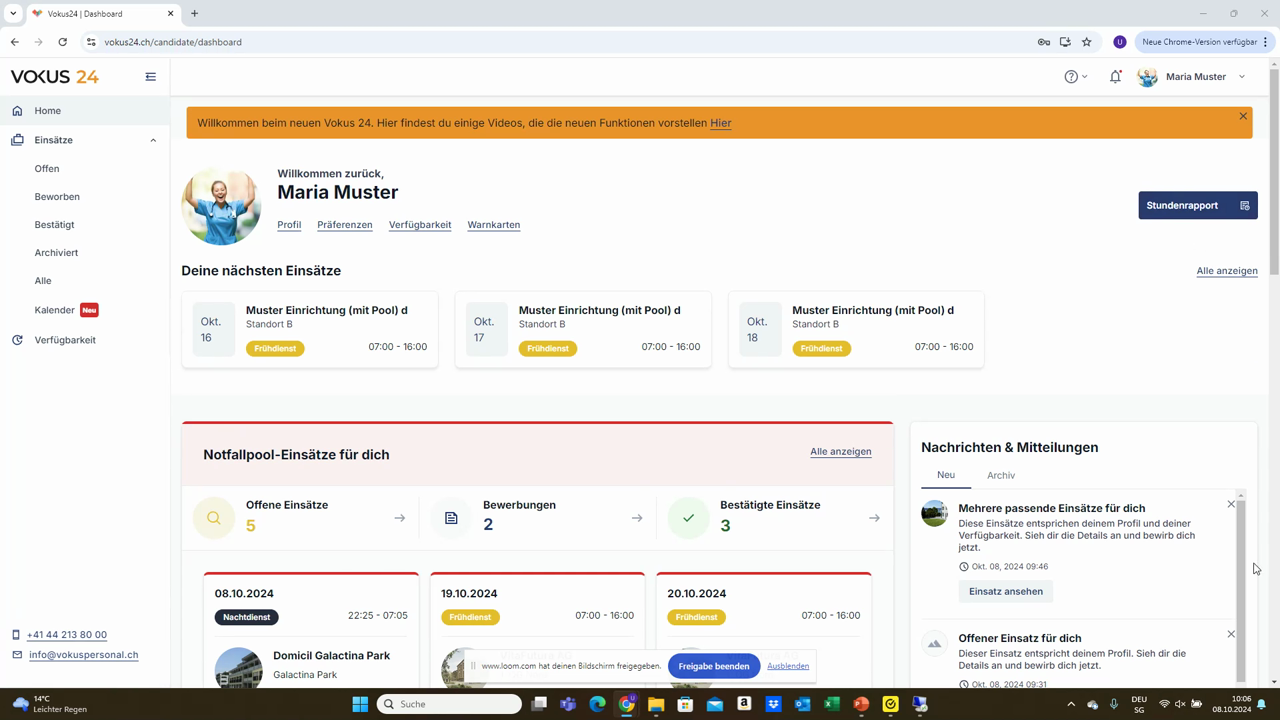Screen dimensions: 1280x720
Task: Open Excel from the taskbar
Action: tap(831, 704)
